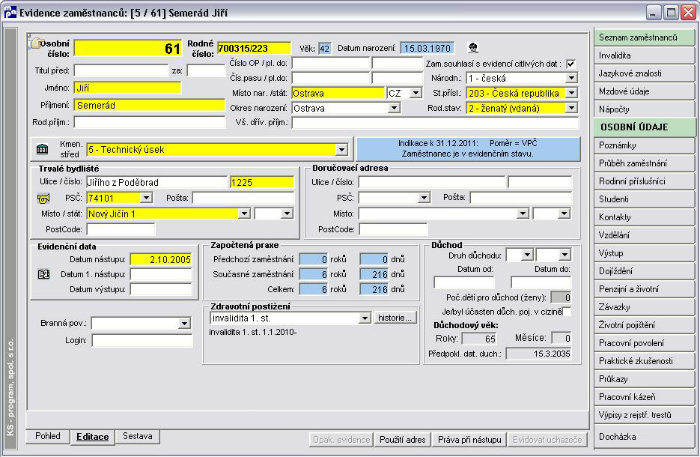
Task: Open the Nový Jičín 1 city dropdown
Action: pyautogui.click(x=244, y=213)
